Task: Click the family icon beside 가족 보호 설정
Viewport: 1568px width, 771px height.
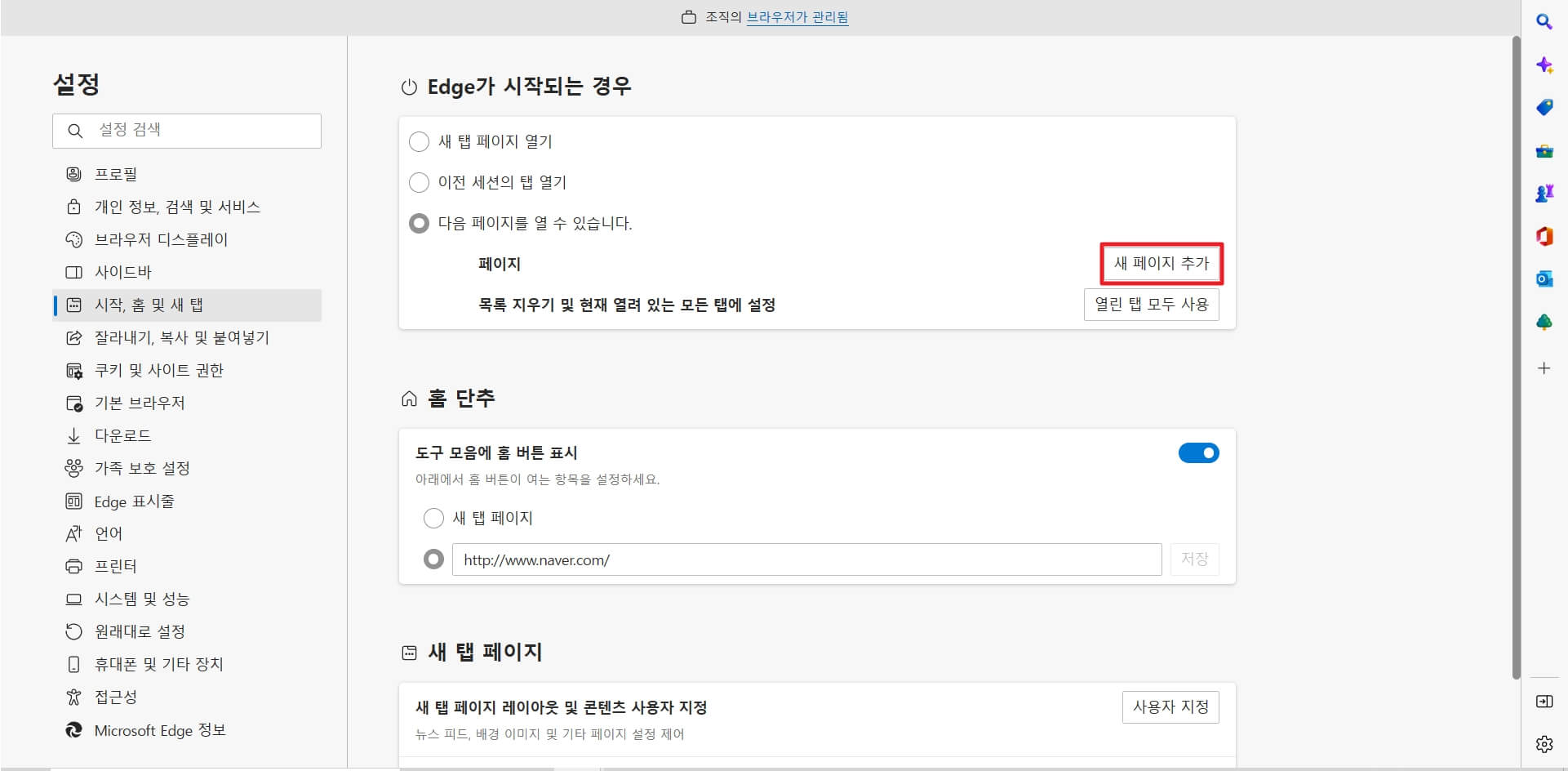Action: click(x=73, y=468)
